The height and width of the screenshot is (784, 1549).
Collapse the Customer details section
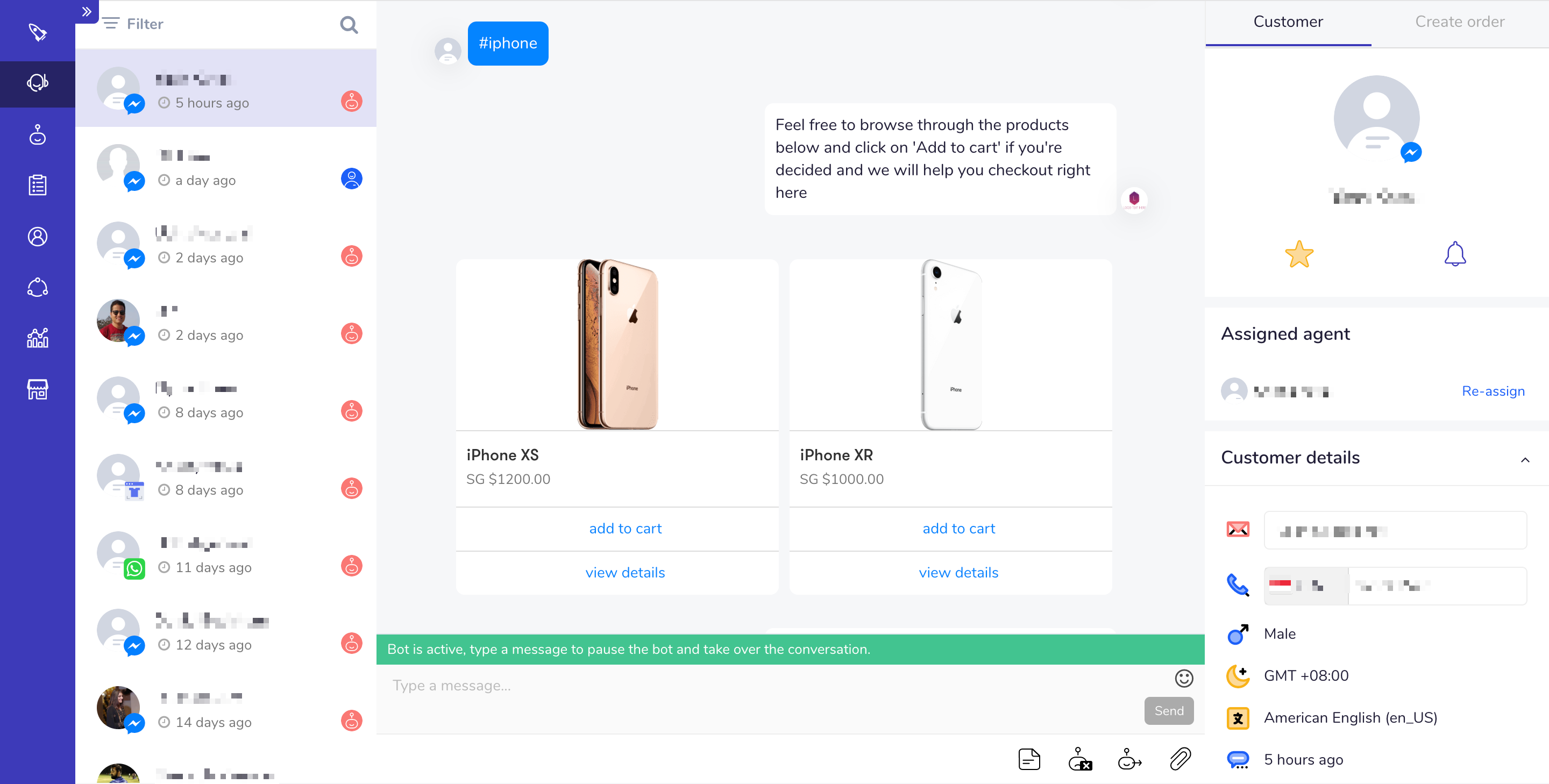[1525, 459]
